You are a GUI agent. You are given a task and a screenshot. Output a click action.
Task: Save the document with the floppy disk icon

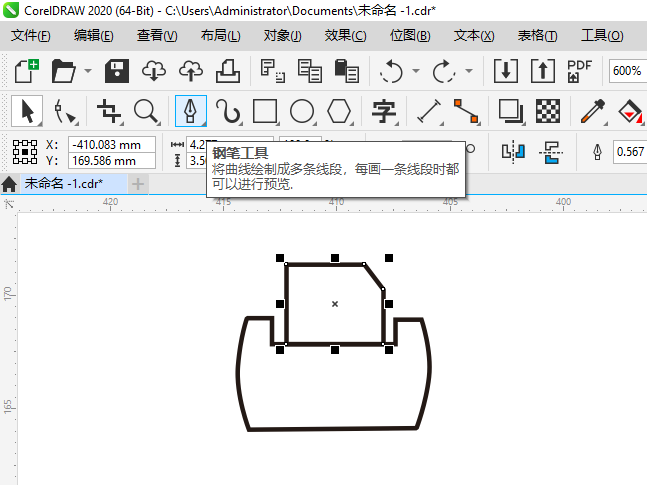point(117,71)
